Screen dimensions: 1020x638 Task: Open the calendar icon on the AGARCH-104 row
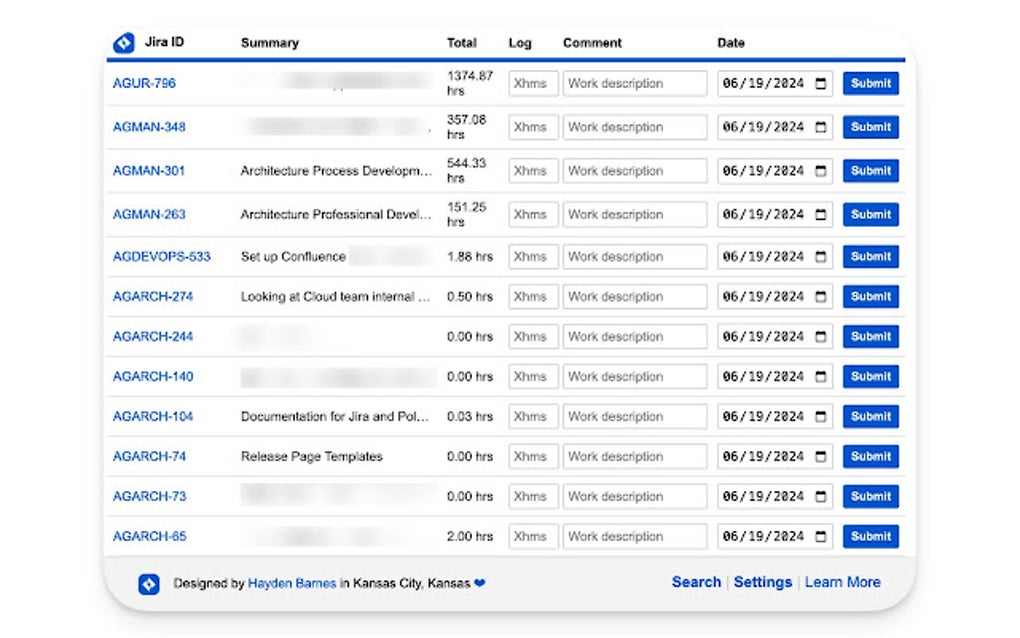[x=820, y=416]
